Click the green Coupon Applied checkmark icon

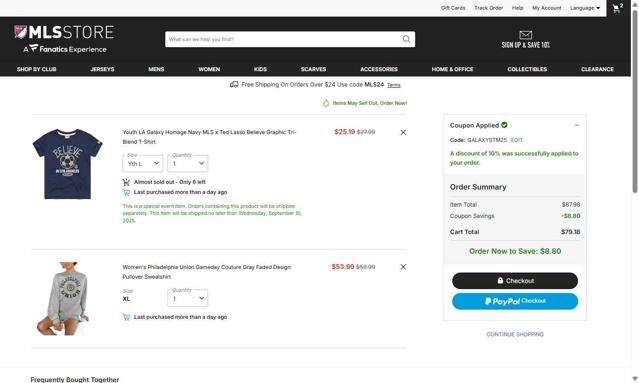(x=504, y=125)
